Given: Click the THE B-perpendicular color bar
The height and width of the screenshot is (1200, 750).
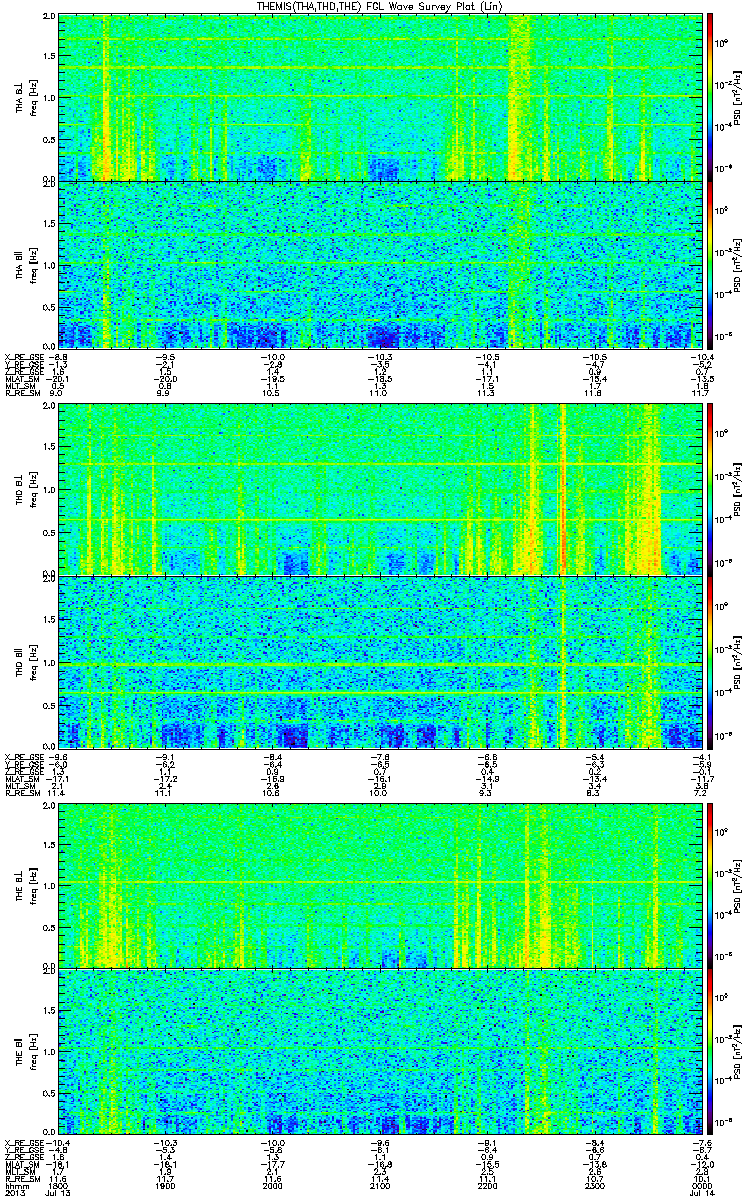Looking at the screenshot, I should coord(711,884).
